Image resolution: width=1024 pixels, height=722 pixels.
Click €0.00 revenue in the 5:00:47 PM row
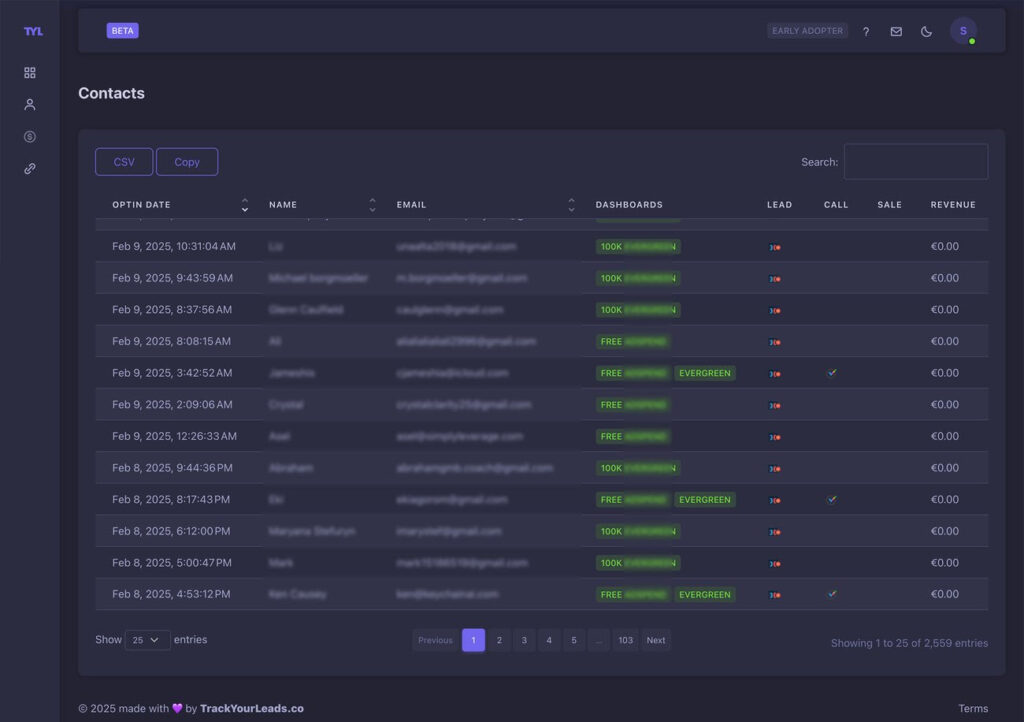[x=944, y=563]
